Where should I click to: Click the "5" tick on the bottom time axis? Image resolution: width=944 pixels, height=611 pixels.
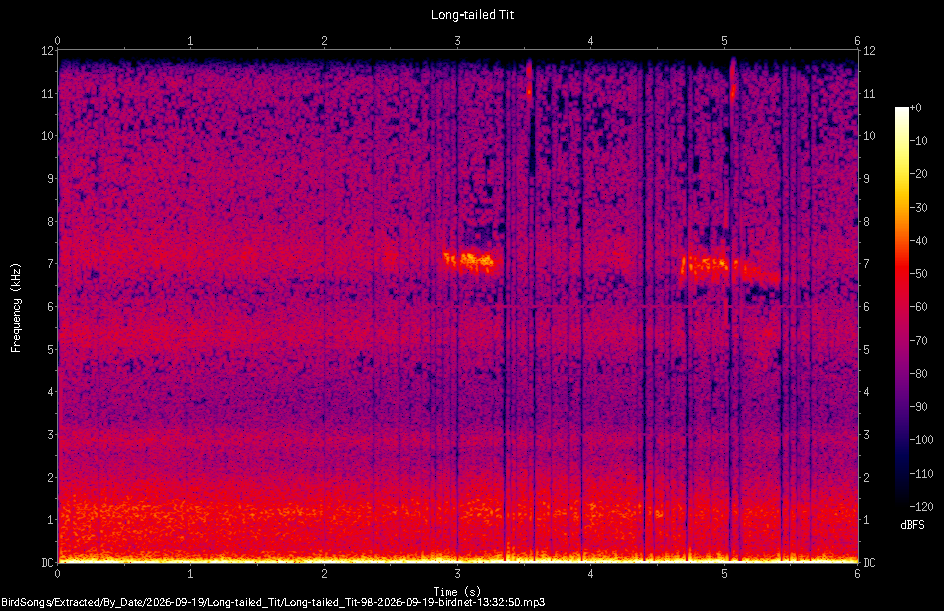(x=724, y=574)
